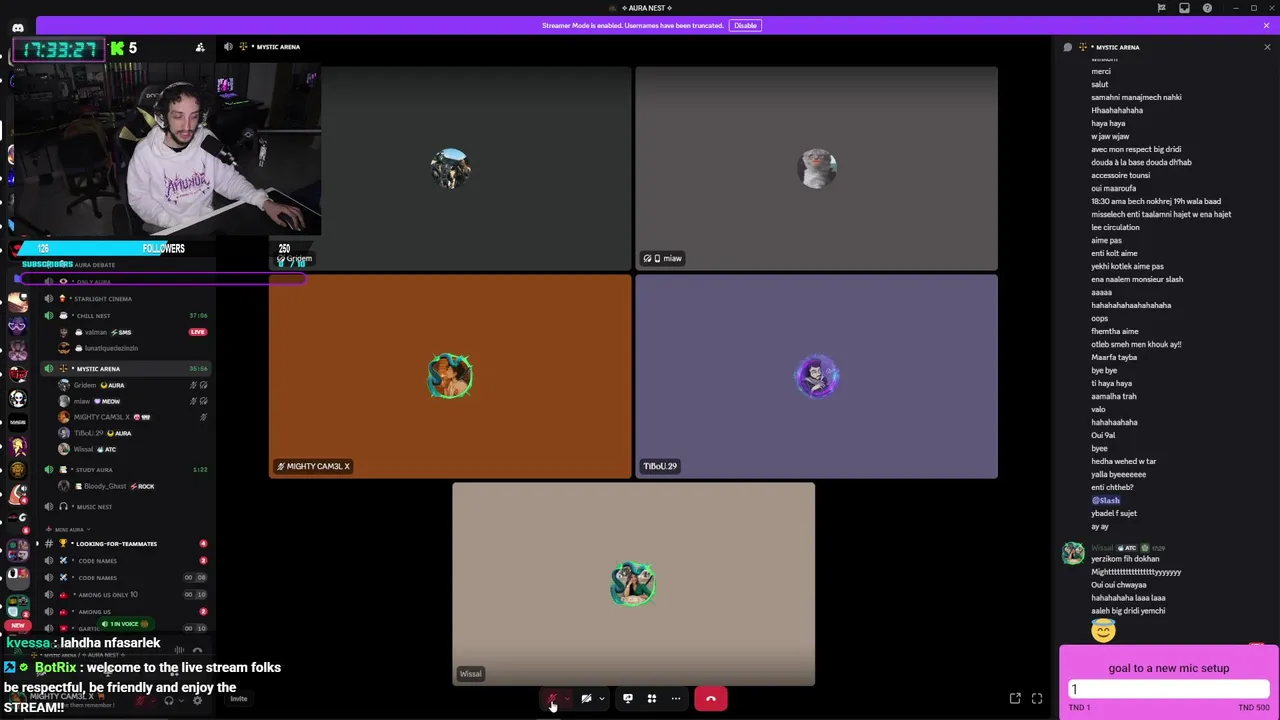1280x720 pixels.
Task: Click the @Slash mention in chat
Action: pos(1106,500)
